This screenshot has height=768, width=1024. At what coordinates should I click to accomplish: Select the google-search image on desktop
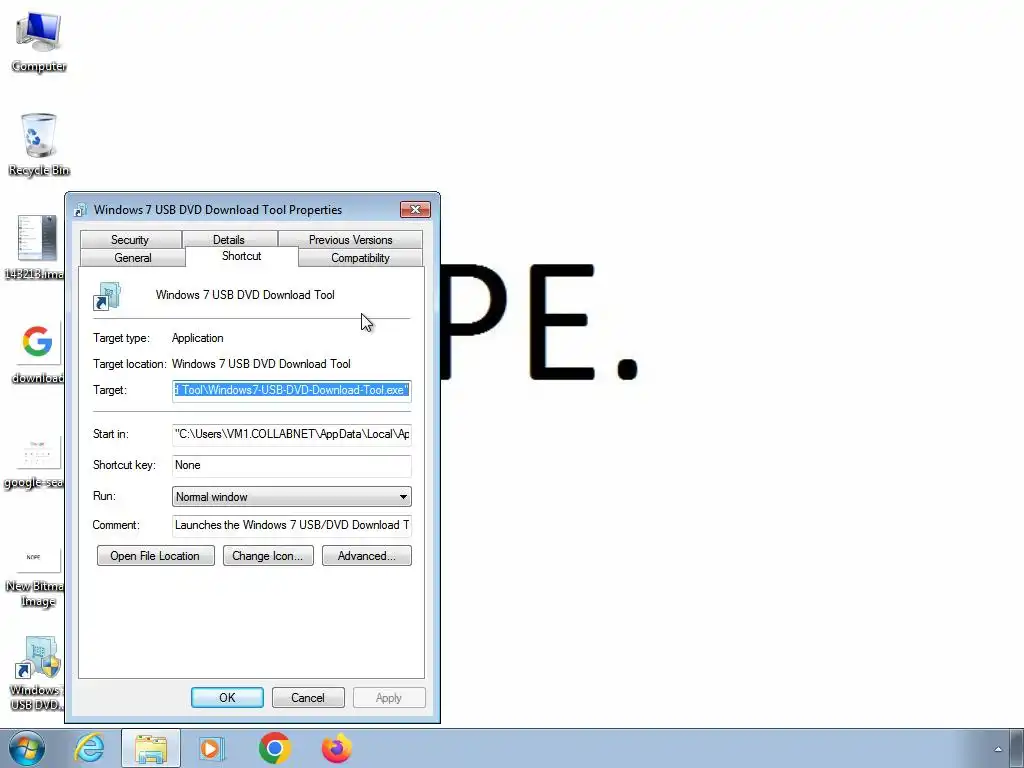point(34,461)
